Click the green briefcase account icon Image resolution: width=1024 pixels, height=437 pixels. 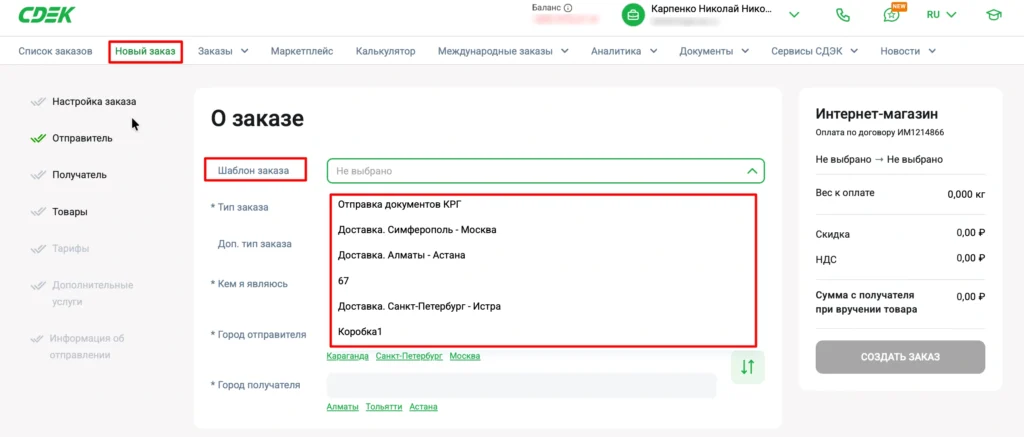(x=633, y=15)
